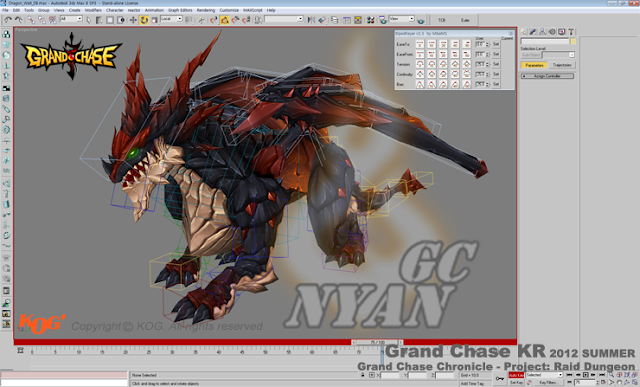This screenshot has width=640, height=387.
Task: Open the Rendering menu
Action: 206,10
